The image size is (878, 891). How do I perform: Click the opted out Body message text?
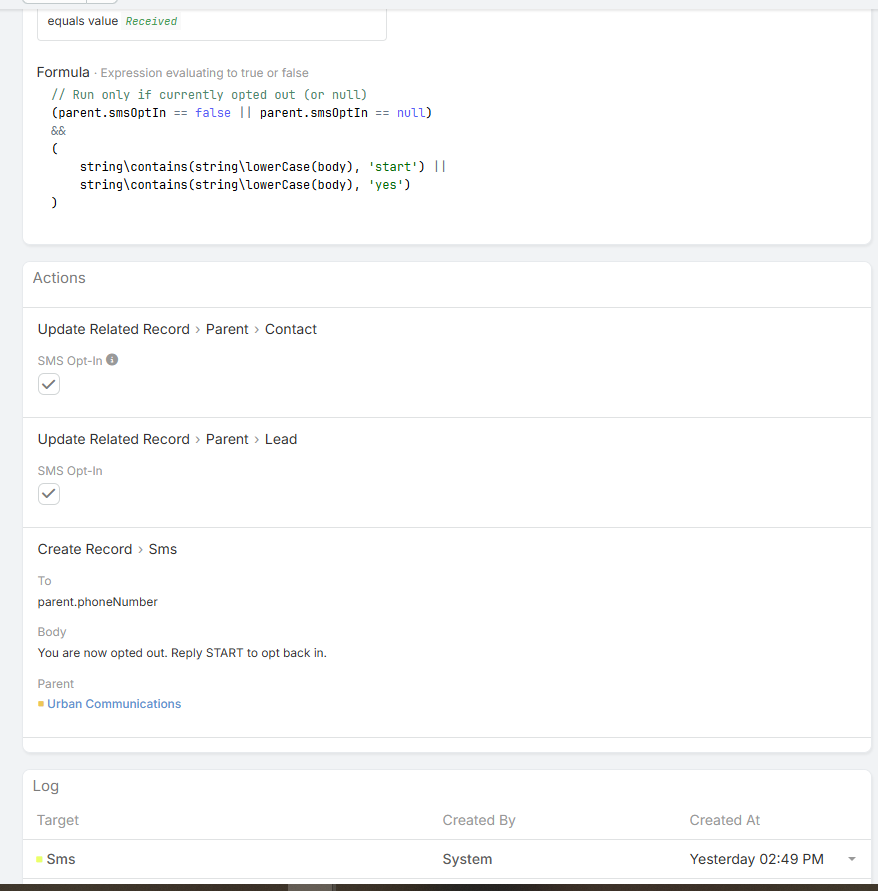pyautogui.click(x=182, y=653)
